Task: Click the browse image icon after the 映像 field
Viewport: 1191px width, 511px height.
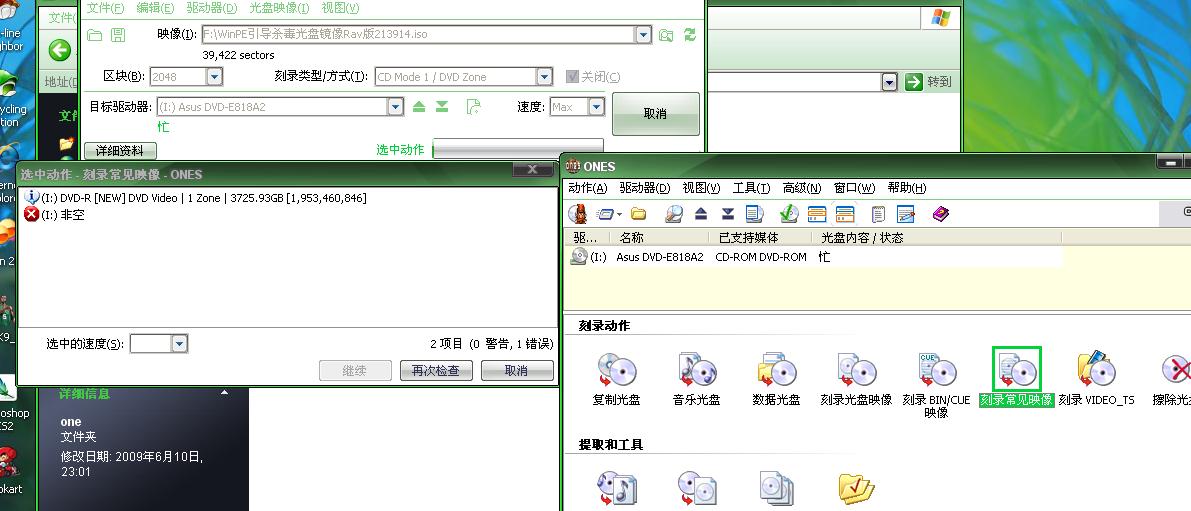Action: pyautogui.click(x=666, y=35)
